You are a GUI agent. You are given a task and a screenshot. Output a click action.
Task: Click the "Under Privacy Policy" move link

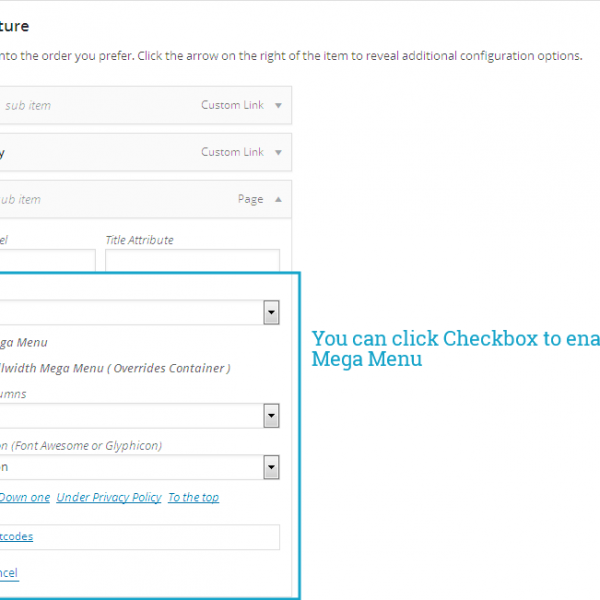pyautogui.click(x=109, y=497)
